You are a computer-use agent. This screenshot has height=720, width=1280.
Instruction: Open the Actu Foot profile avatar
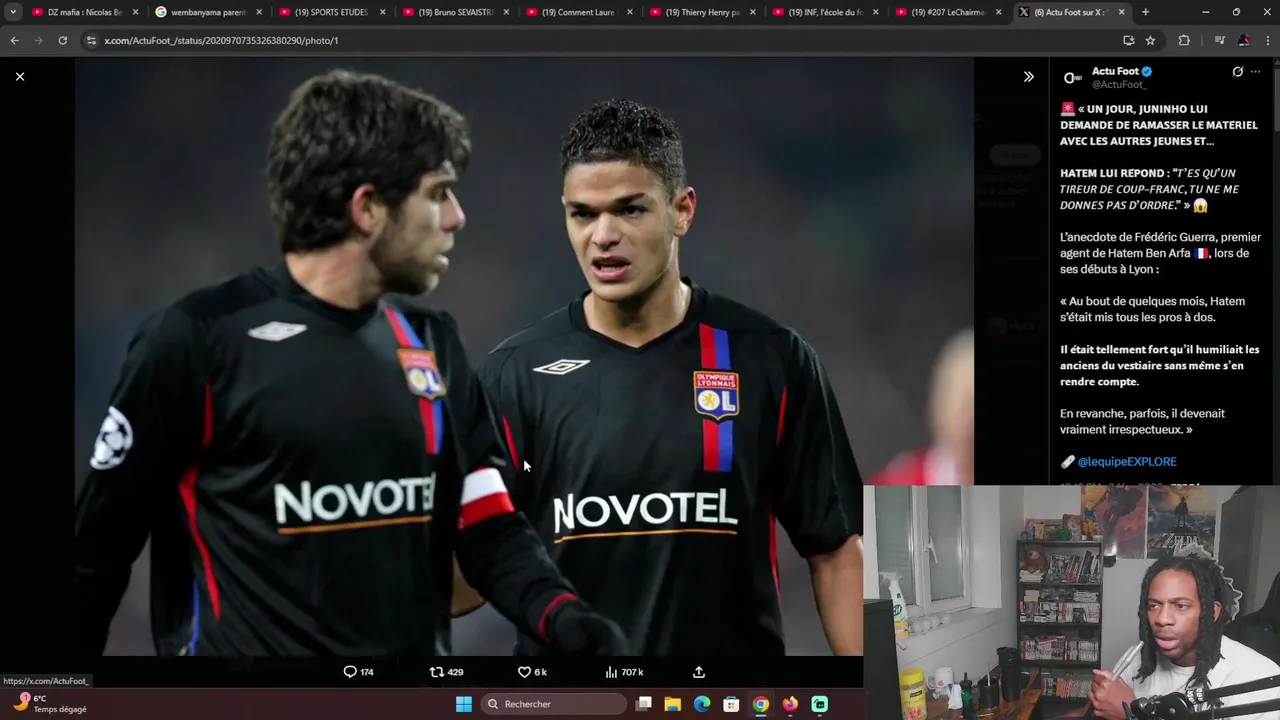point(1072,78)
